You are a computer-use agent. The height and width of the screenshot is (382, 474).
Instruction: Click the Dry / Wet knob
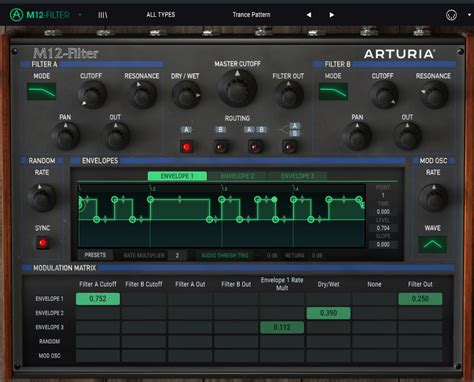186,95
